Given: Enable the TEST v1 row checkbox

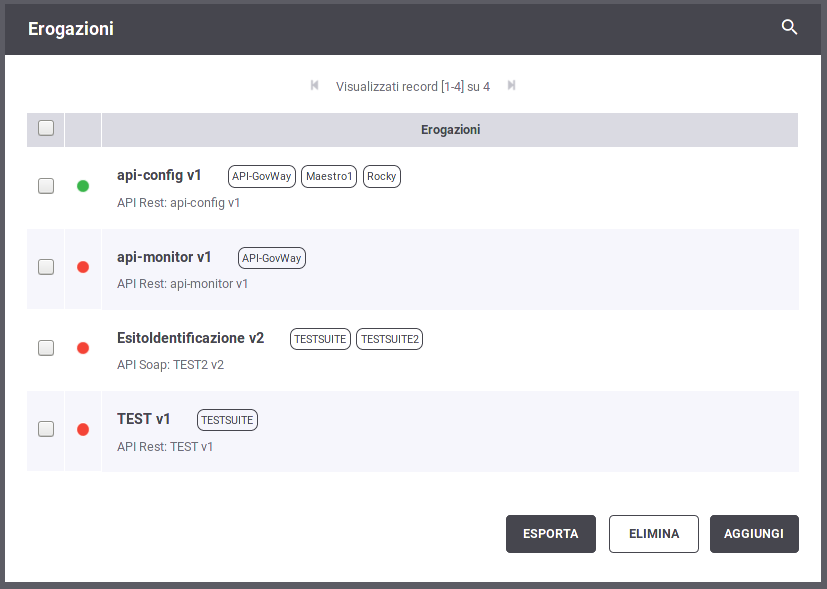Looking at the screenshot, I should (x=46, y=429).
